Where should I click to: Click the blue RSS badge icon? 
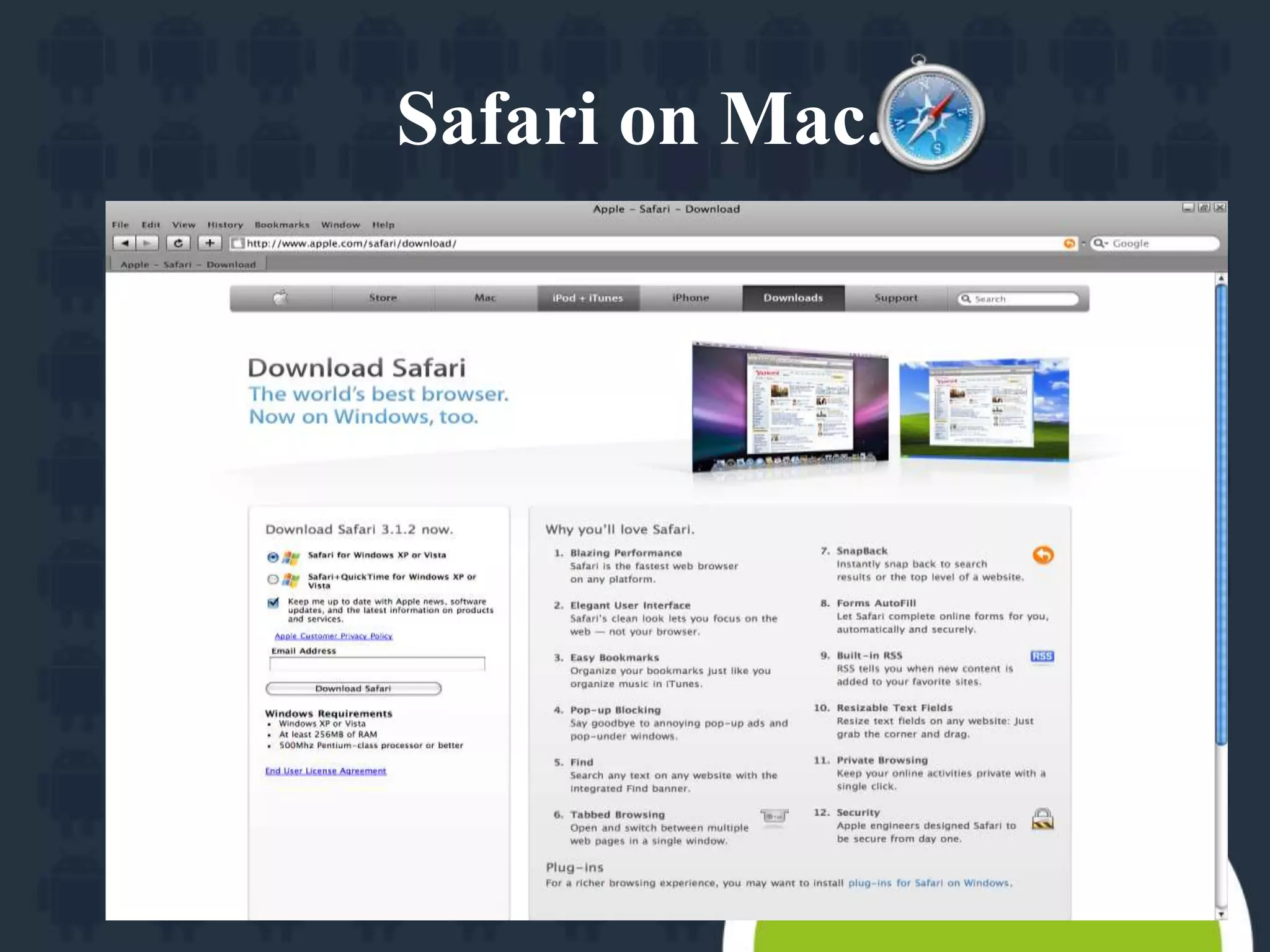point(1042,656)
